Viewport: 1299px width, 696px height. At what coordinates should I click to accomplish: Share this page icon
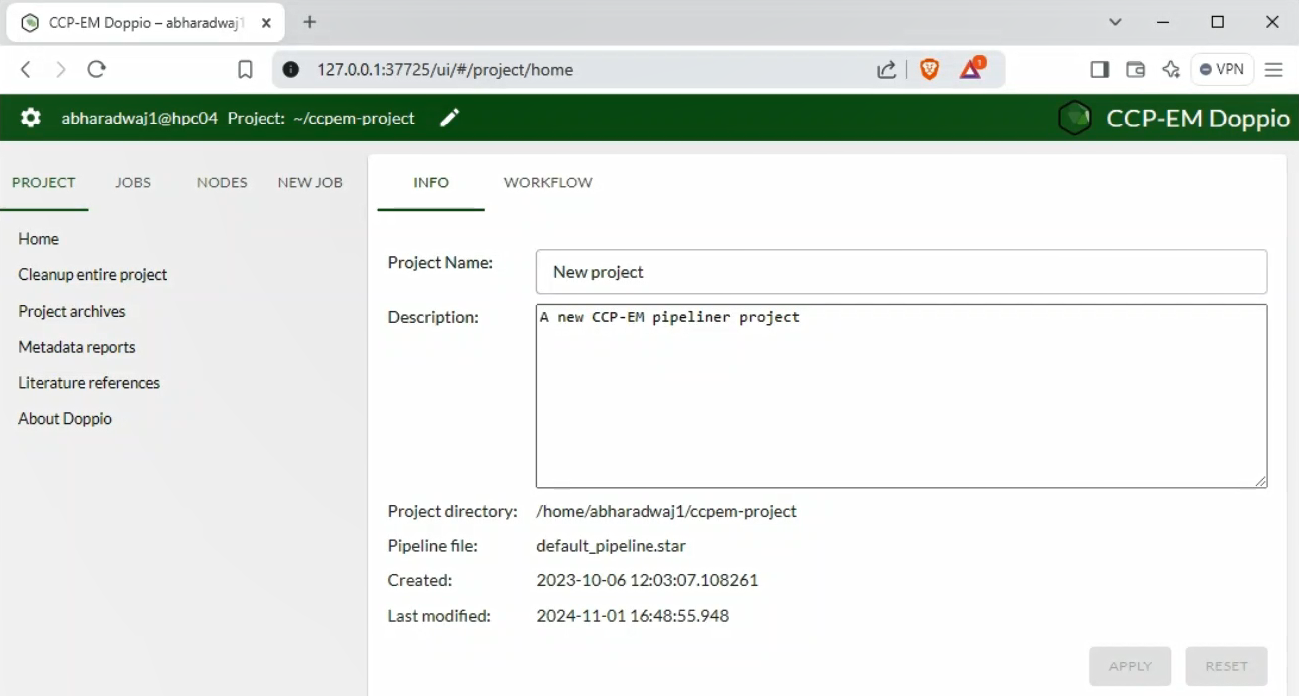[886, 69]
